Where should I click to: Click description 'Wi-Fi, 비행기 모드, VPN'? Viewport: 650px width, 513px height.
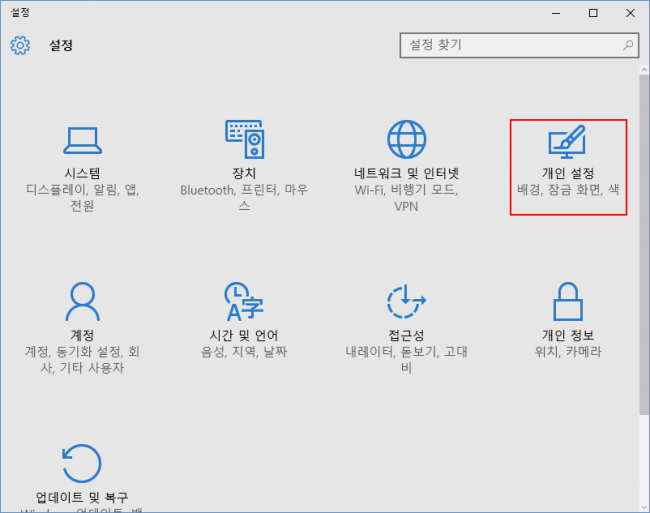coord(406,198)
